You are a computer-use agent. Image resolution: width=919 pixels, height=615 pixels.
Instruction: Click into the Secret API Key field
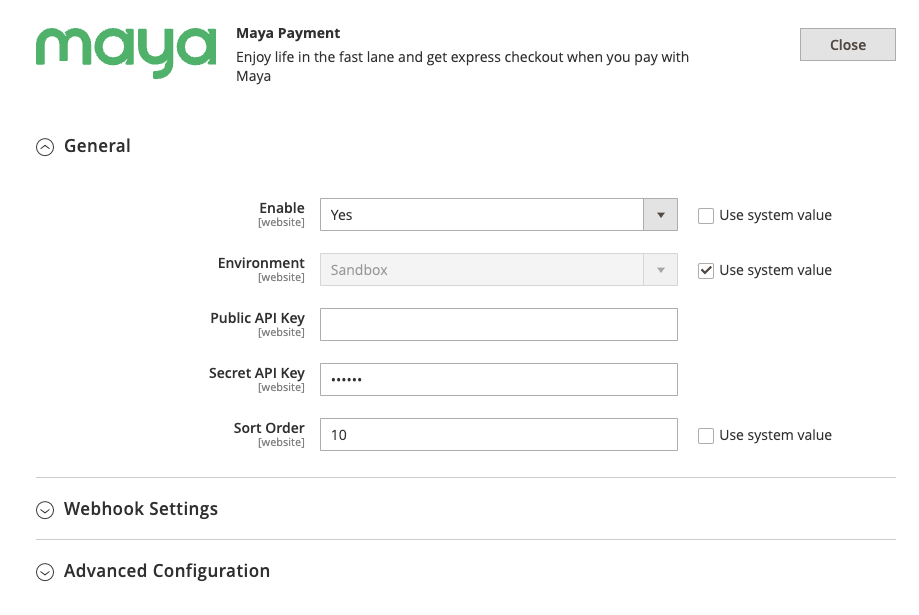(498, 380)
